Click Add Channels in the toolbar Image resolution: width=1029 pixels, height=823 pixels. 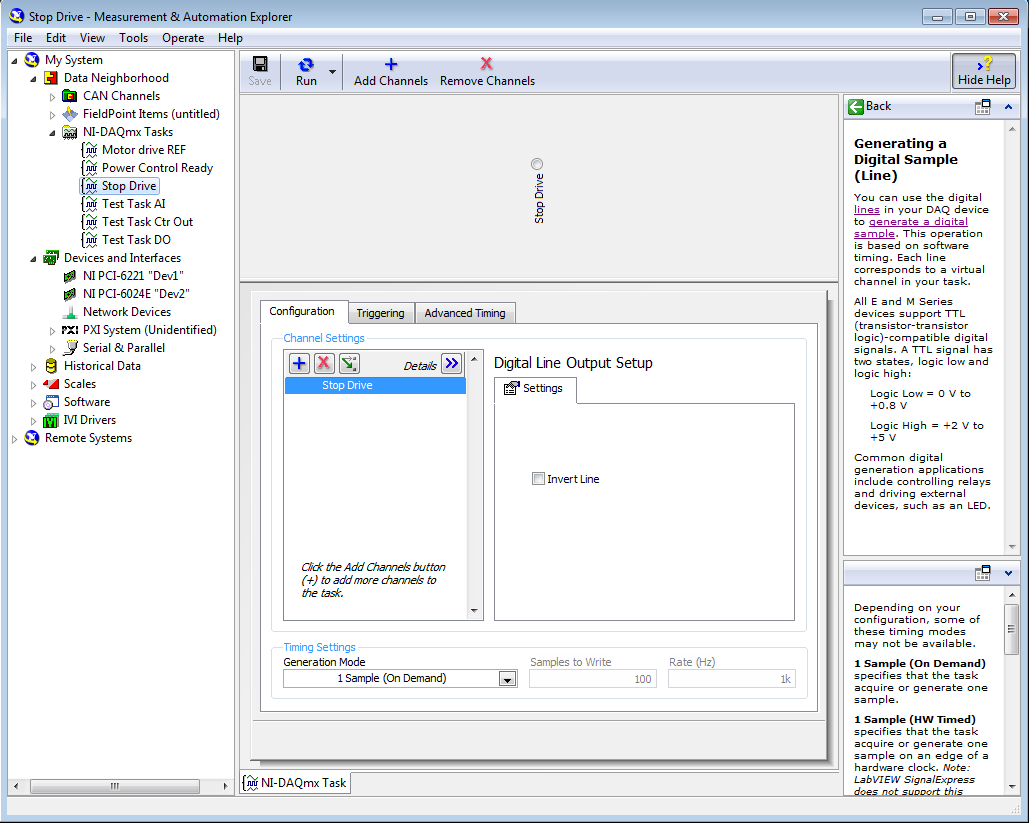click(390, 72)
